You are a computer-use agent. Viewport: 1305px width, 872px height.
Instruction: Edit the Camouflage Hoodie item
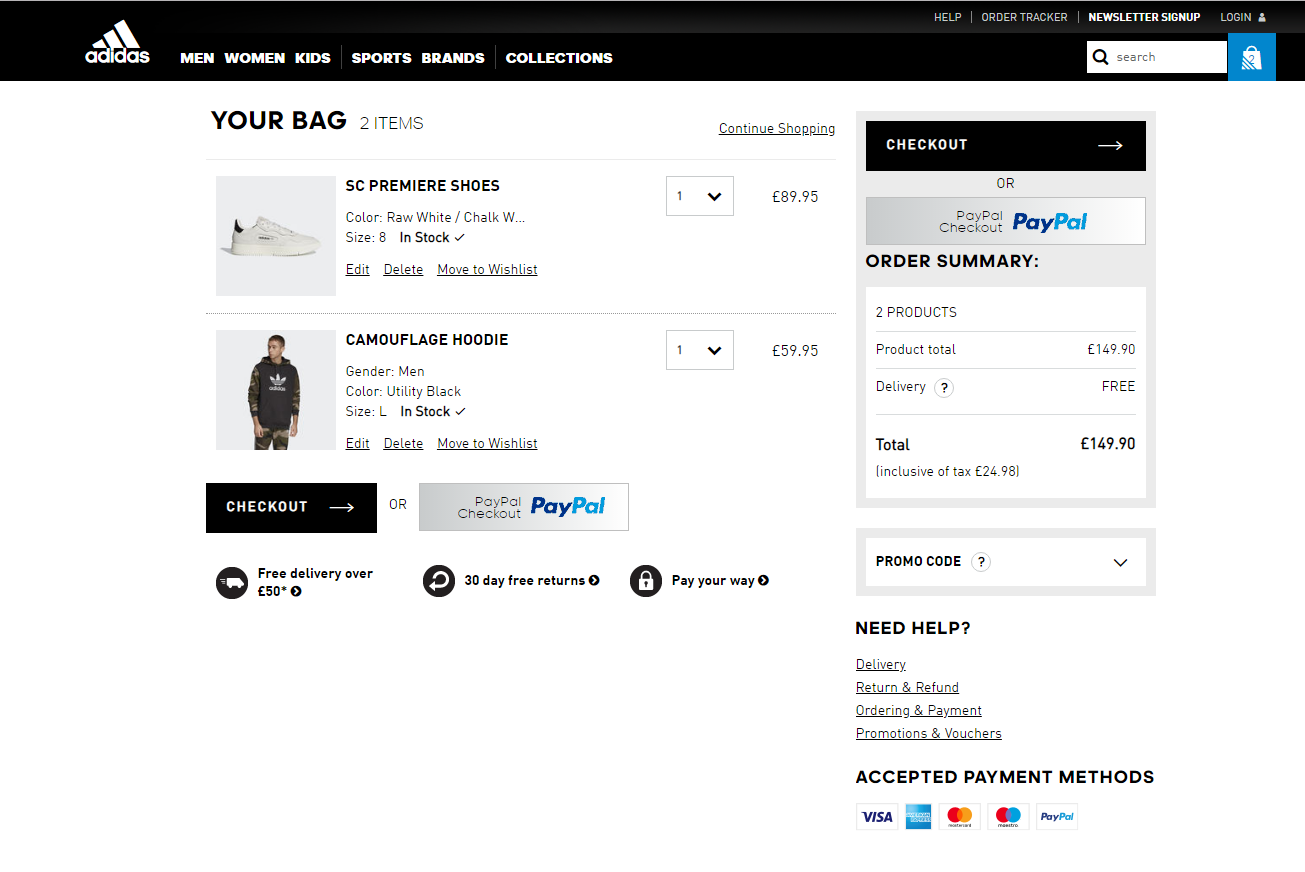[357, 443]
